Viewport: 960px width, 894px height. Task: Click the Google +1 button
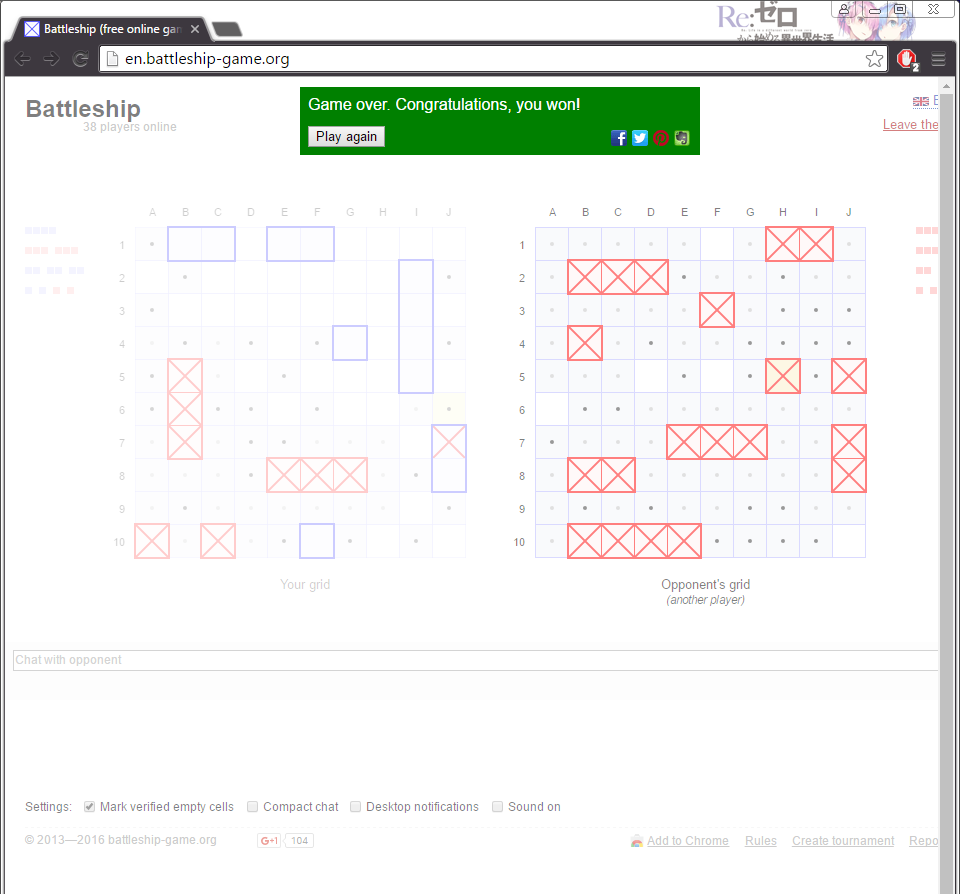[269, 841]
